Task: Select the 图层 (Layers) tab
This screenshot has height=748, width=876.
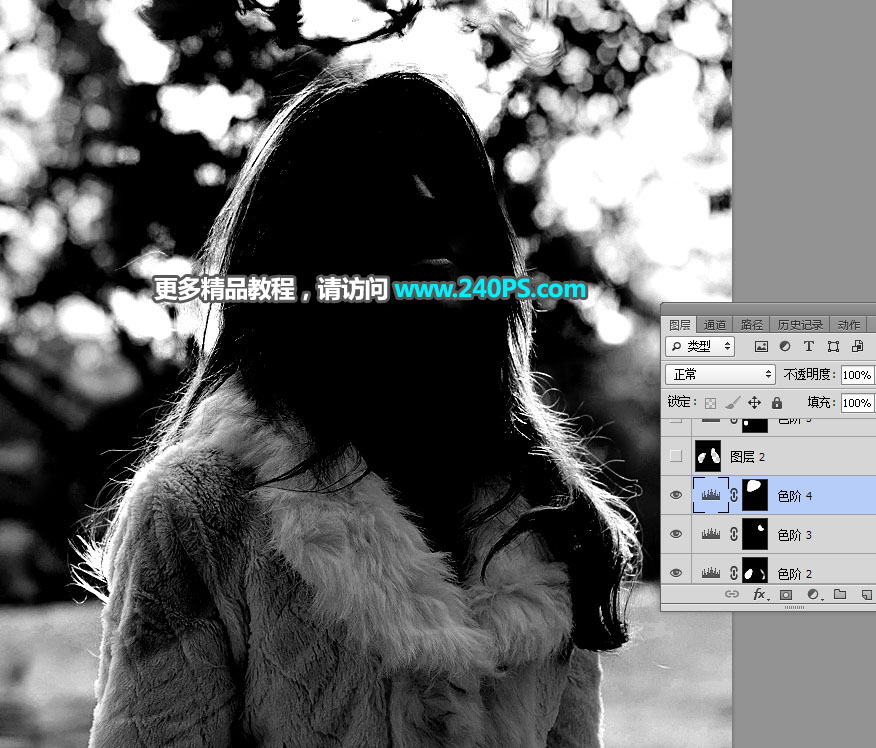Action: pos(679,325)
